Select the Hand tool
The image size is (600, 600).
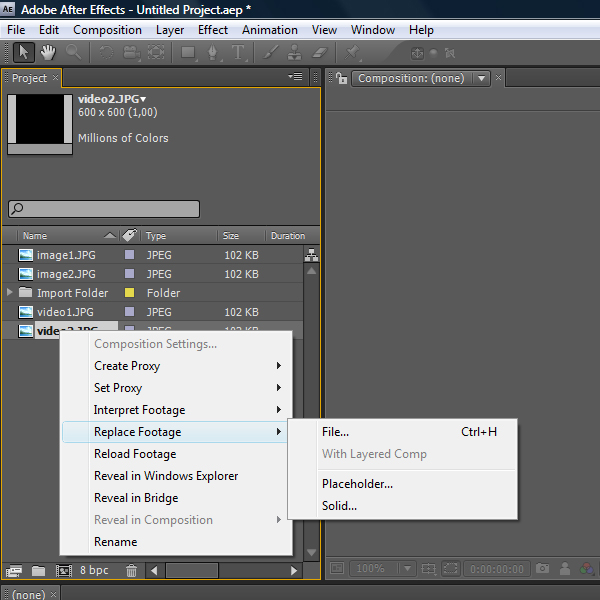click(48, 52)
